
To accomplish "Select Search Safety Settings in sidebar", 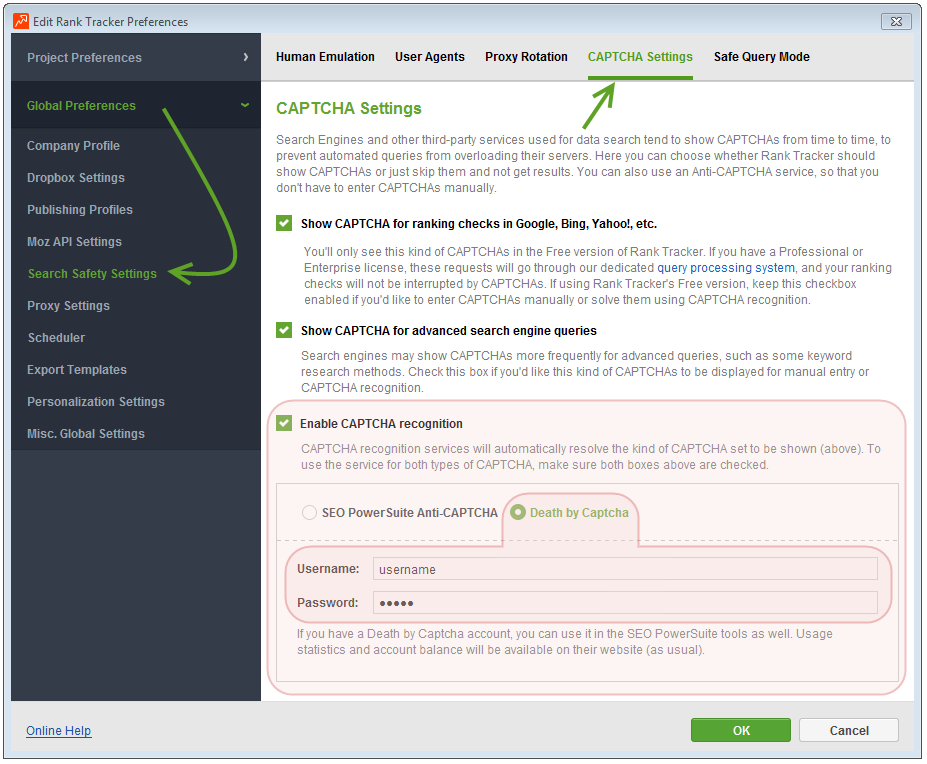I will click(92, 273).
